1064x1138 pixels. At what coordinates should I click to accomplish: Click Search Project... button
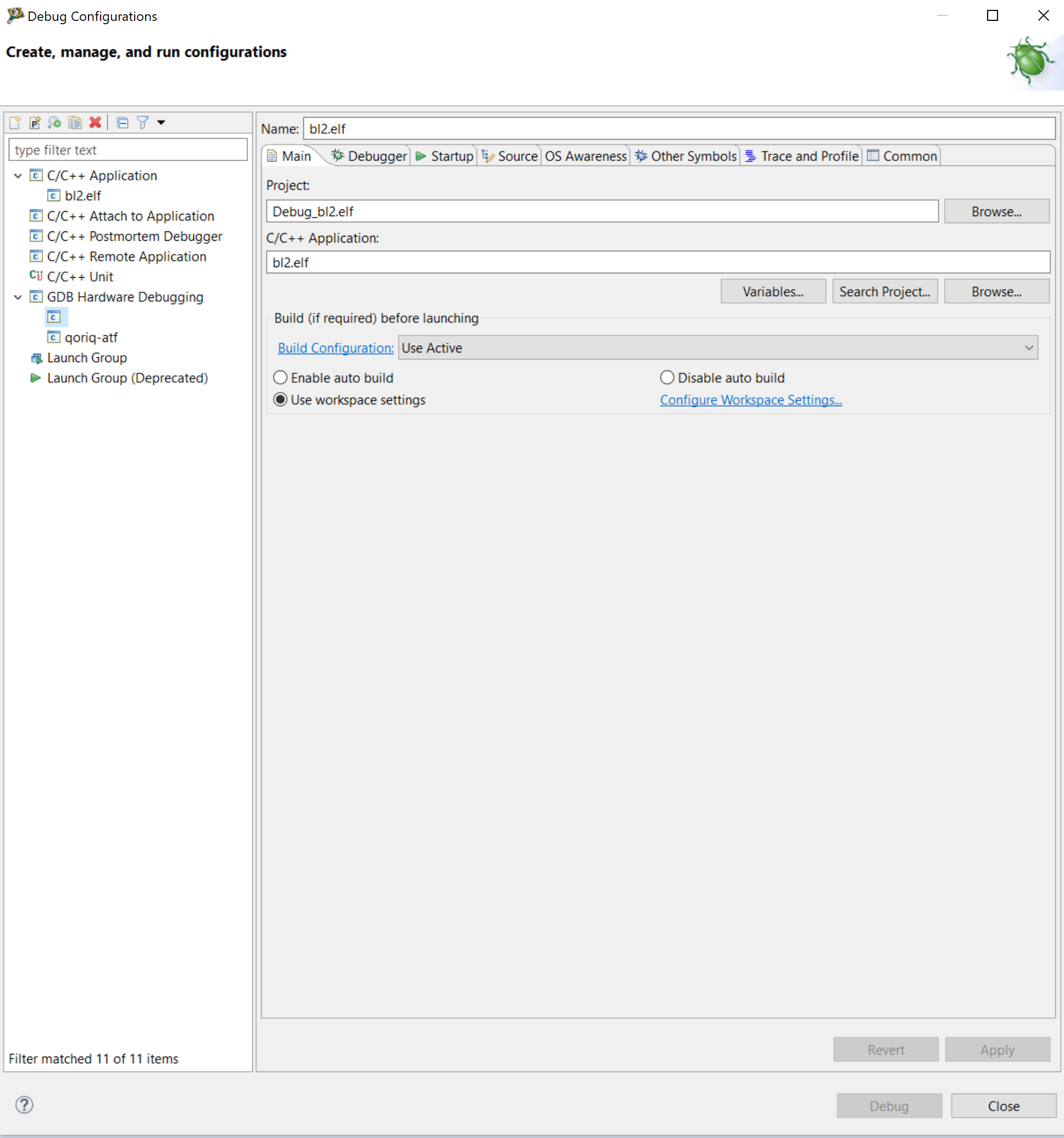884,292
